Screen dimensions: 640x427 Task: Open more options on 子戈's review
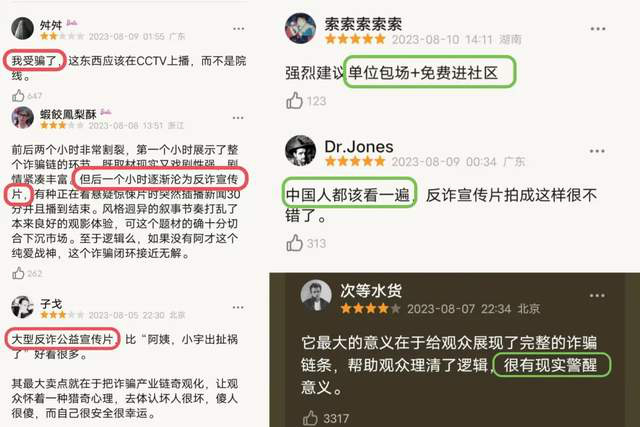pyautogui.click(x=238, y=307)
